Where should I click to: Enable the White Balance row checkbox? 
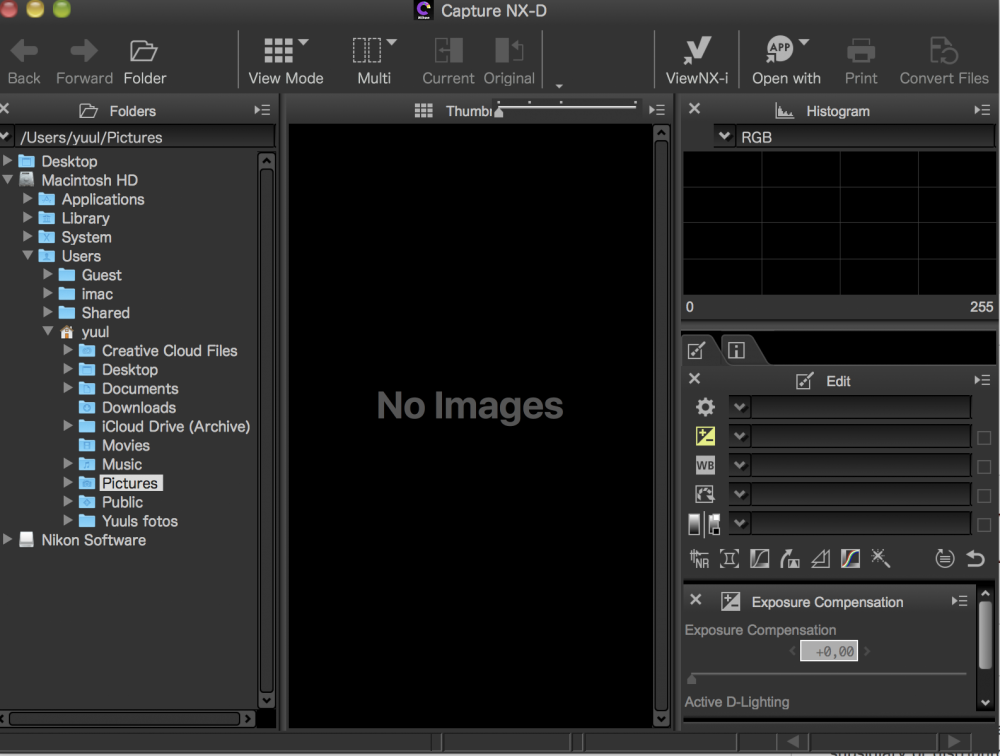click(x=983, y=467)
